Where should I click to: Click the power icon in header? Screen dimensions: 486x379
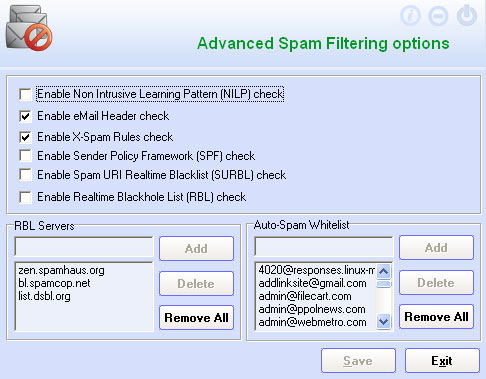point(467,15)
